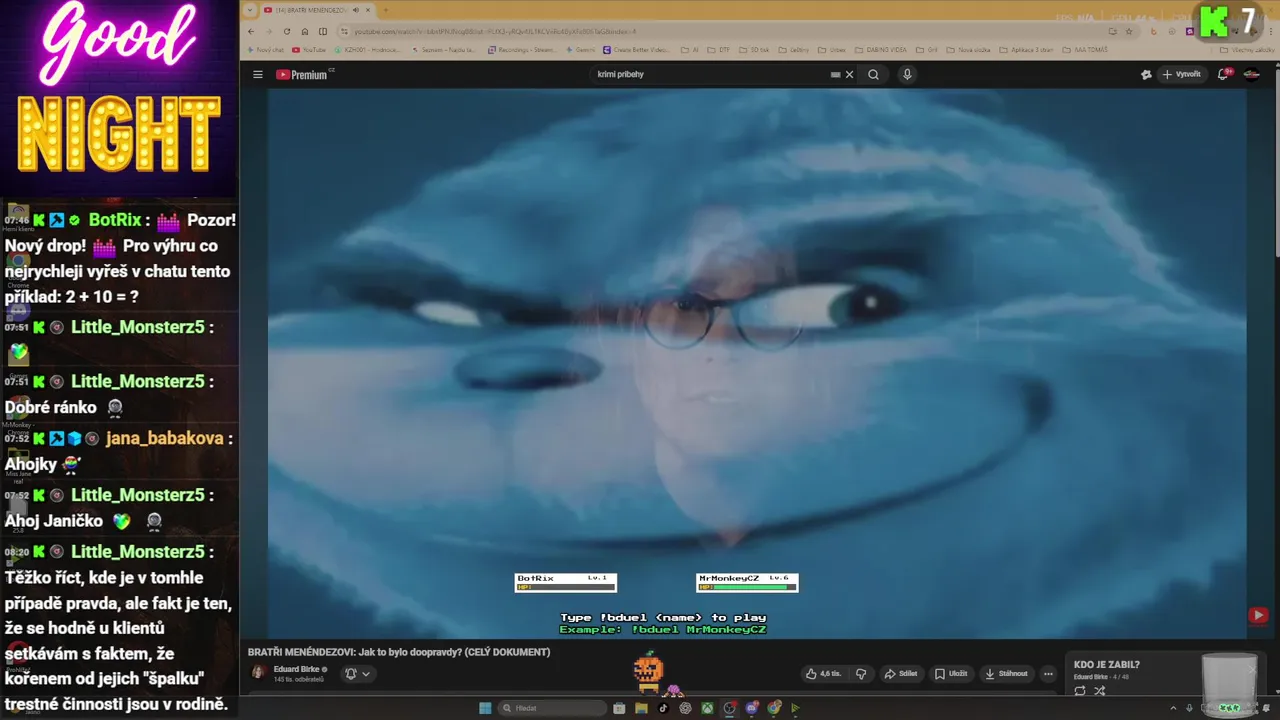The height and width of the screenshot is (720, 1280).
Task: Open YouTube notifications bell
Action: (1223, 75)
